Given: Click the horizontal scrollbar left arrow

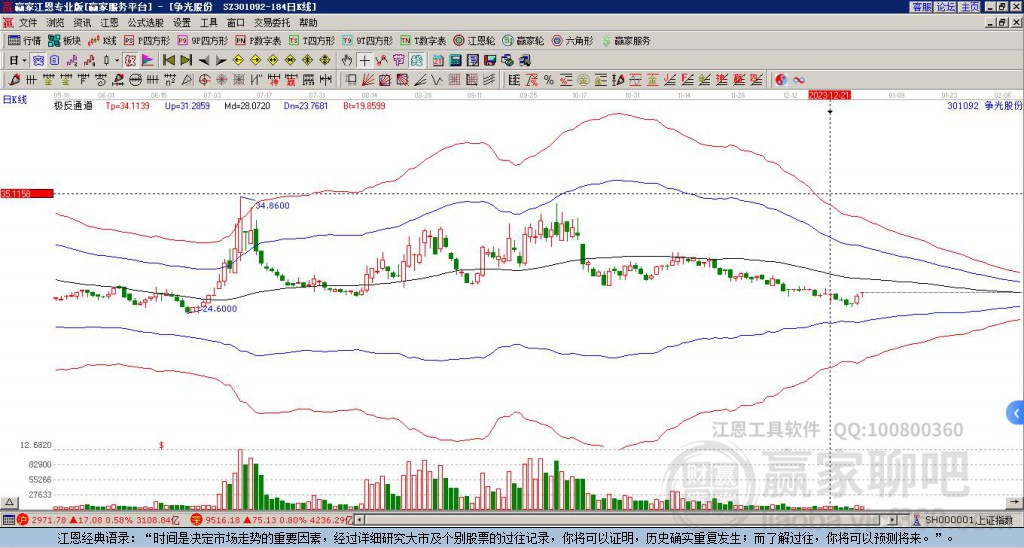Looking at the screenshot, I should point(360,520).
